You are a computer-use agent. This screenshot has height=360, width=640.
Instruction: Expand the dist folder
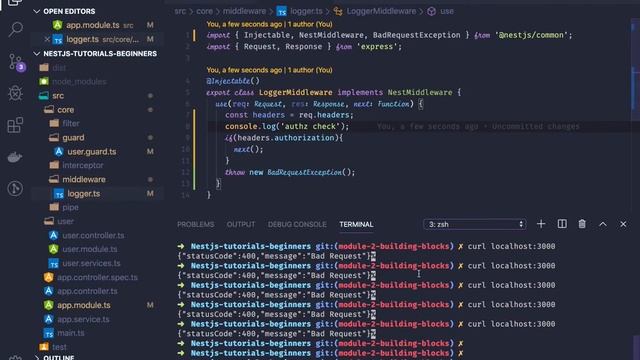tap(59, 68)
